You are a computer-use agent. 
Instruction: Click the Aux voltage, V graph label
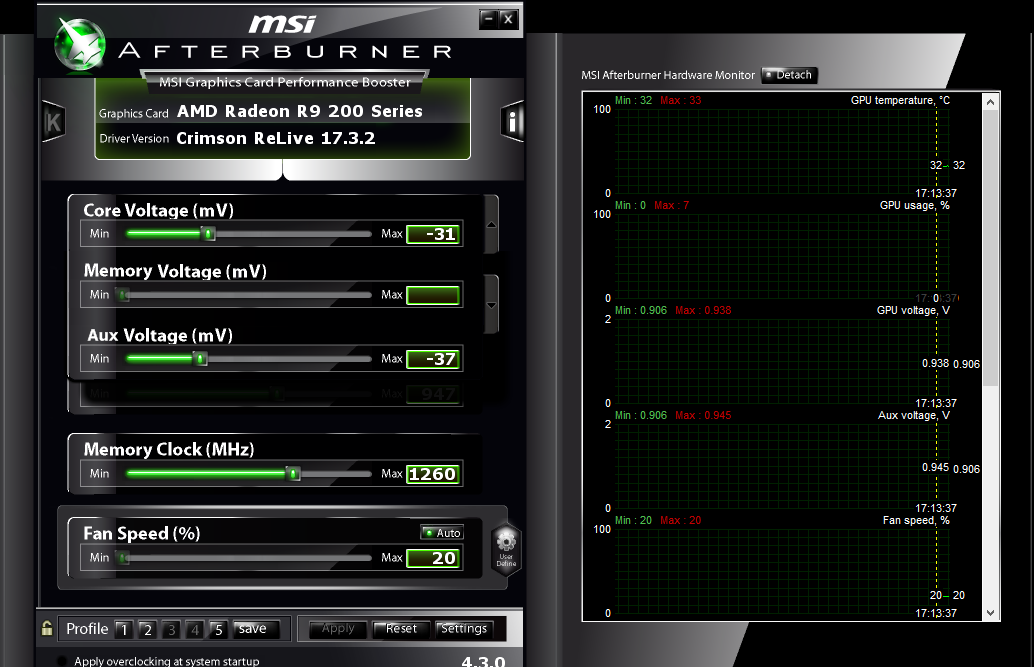[914, 415]
